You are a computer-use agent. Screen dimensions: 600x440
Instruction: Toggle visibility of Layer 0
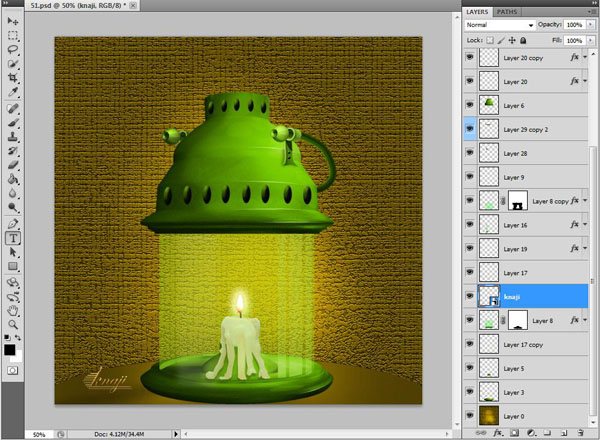click(x=470, y=415)
